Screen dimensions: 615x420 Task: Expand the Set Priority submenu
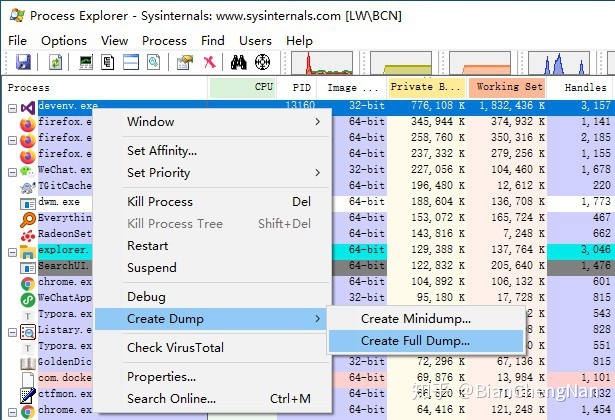click(x=212, y=173)
